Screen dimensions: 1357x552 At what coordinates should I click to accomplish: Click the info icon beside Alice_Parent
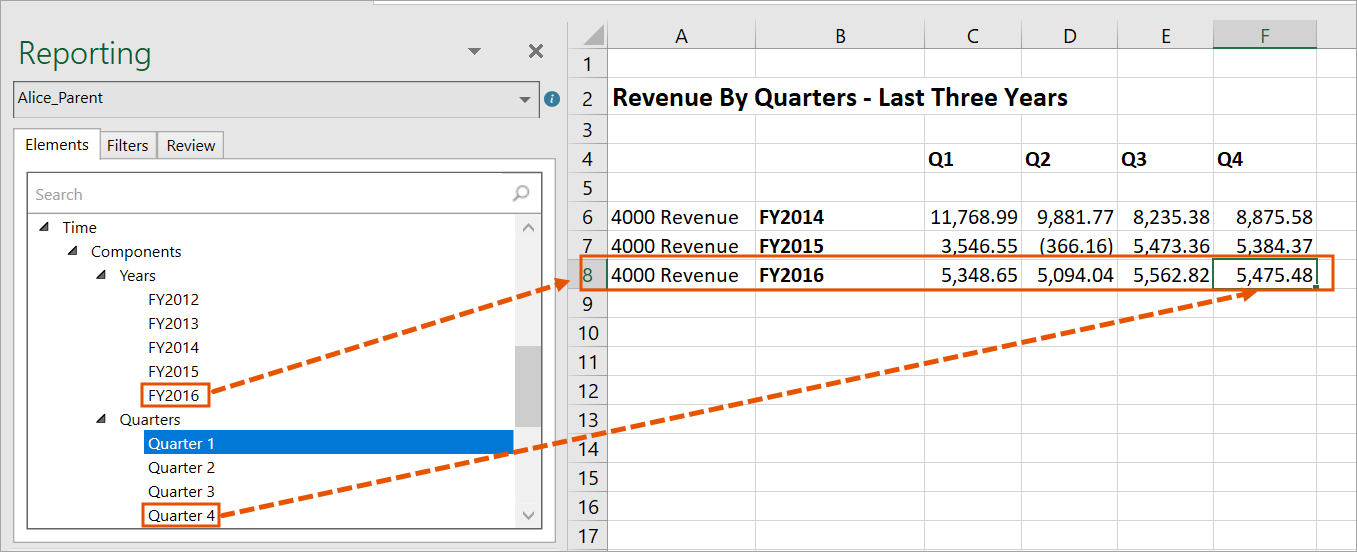coord(551,99)
